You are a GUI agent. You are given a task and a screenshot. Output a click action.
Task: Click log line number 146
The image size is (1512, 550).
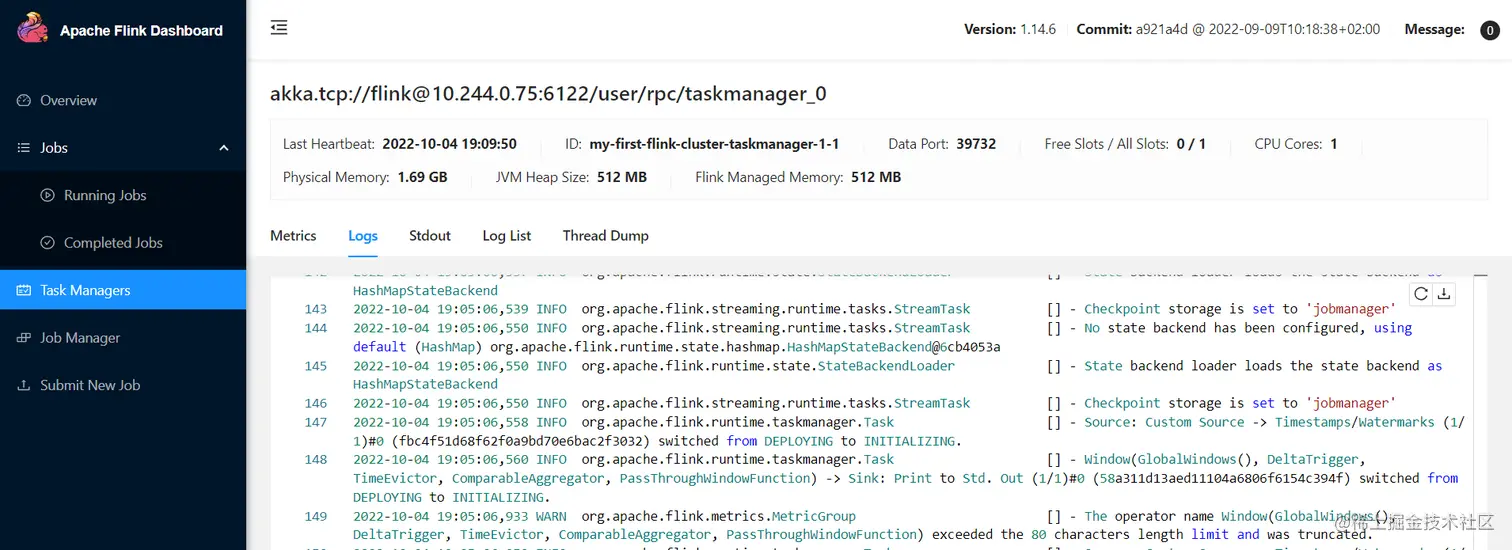(x=316, y=403)
